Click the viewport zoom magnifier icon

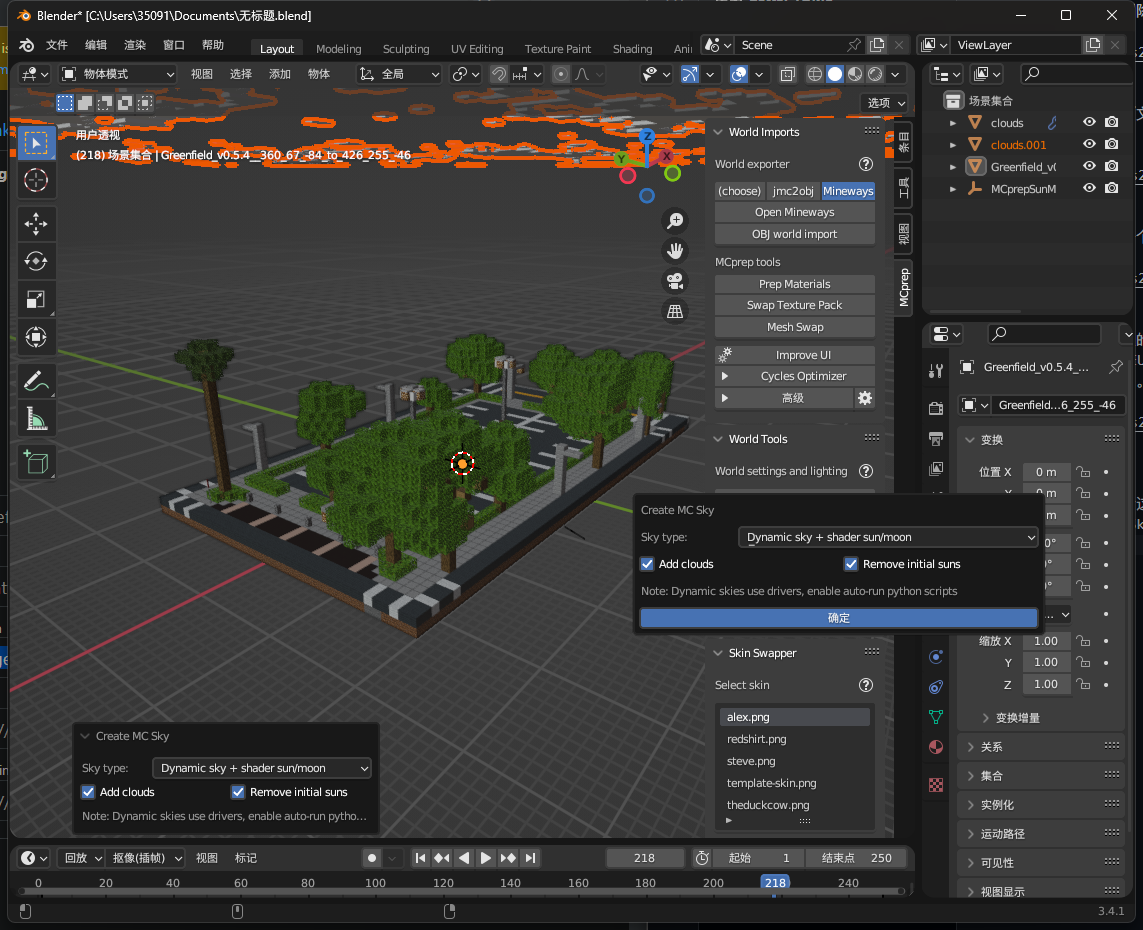coord(675,221)
